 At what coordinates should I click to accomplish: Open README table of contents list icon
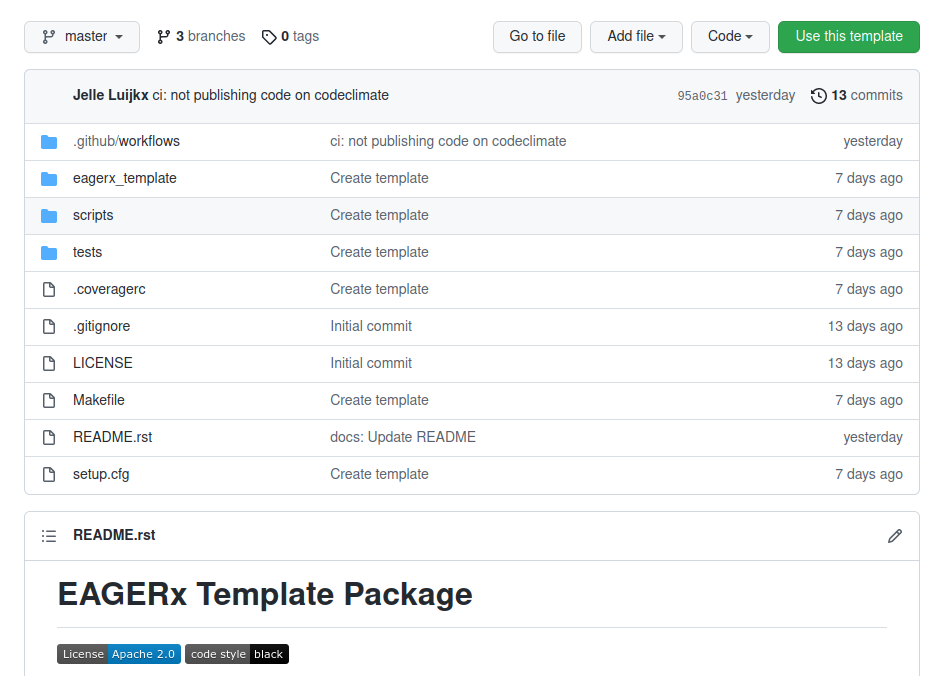point(49,536)
